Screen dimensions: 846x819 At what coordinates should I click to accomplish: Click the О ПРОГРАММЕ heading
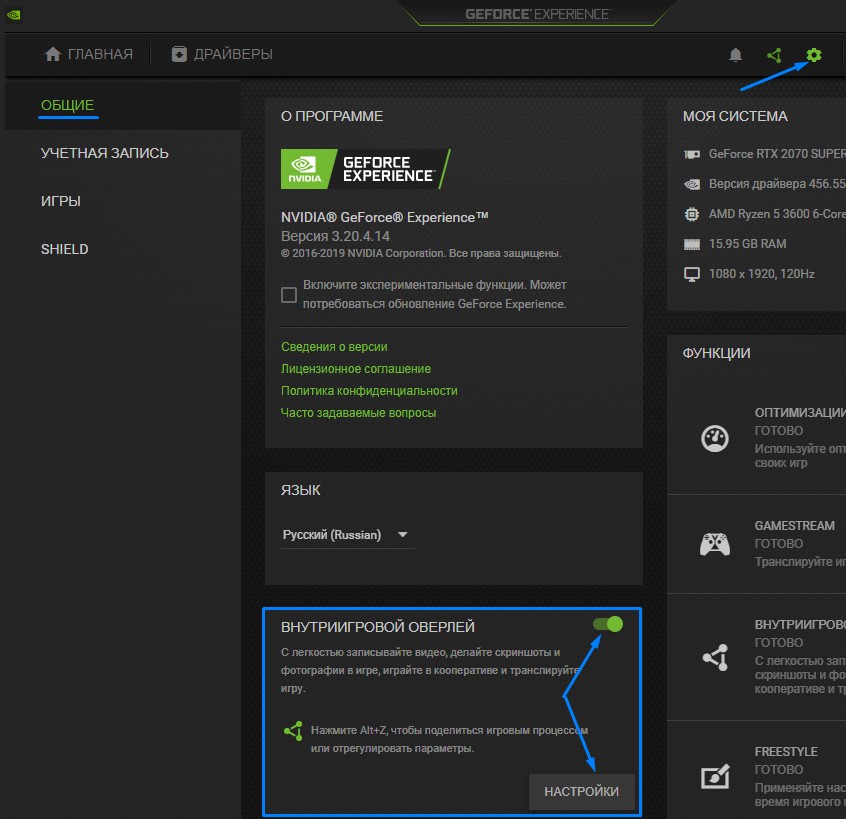click(332, 117)
